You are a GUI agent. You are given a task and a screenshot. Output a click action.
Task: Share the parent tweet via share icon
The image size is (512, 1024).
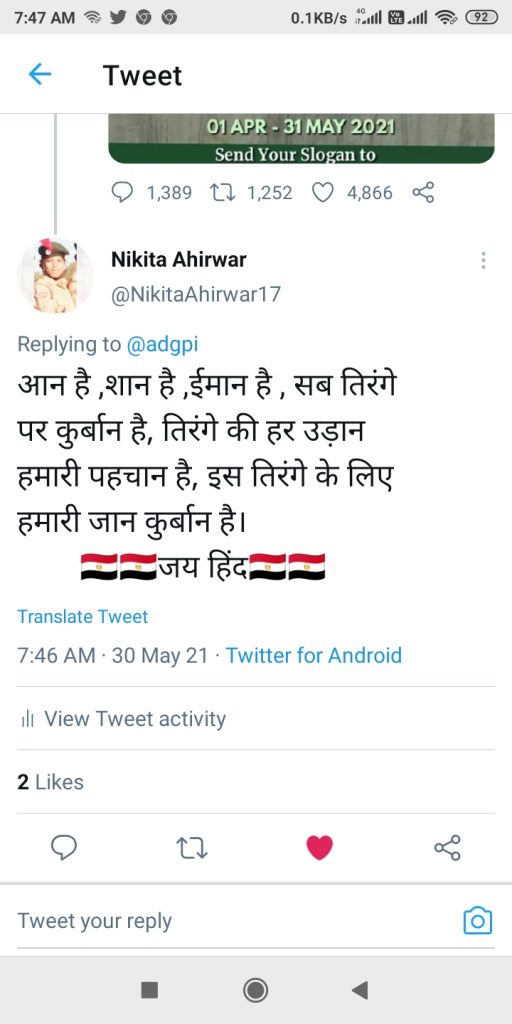pos(423,193)
